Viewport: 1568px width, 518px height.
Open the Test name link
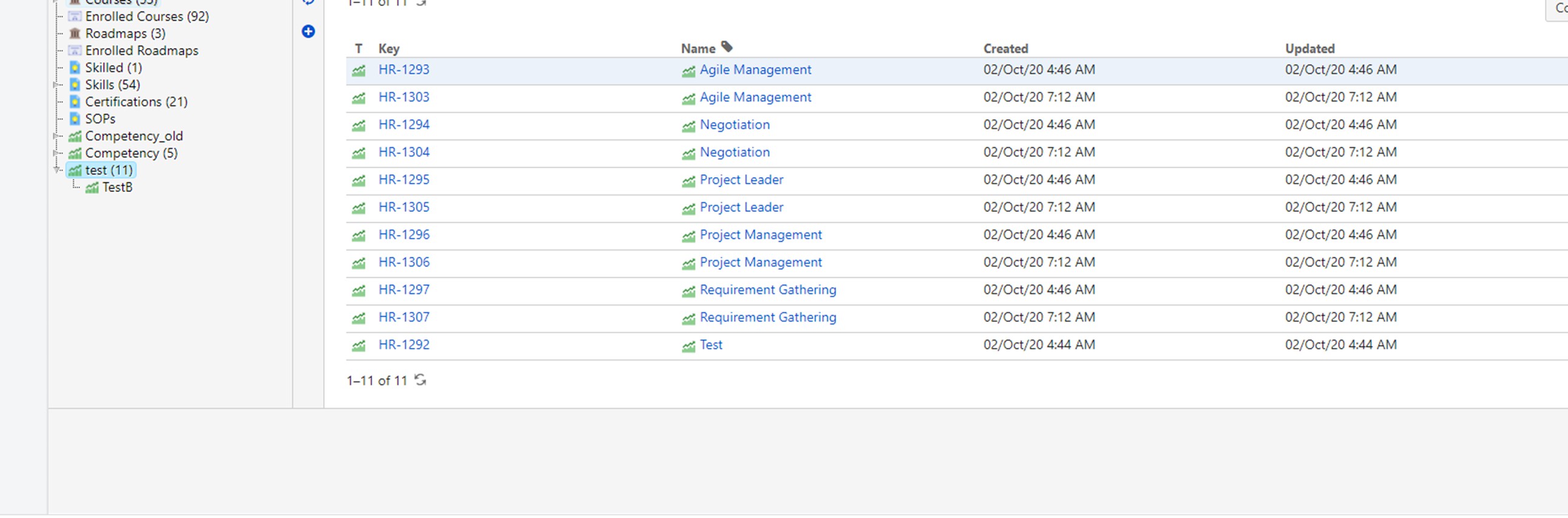(711, 344)
